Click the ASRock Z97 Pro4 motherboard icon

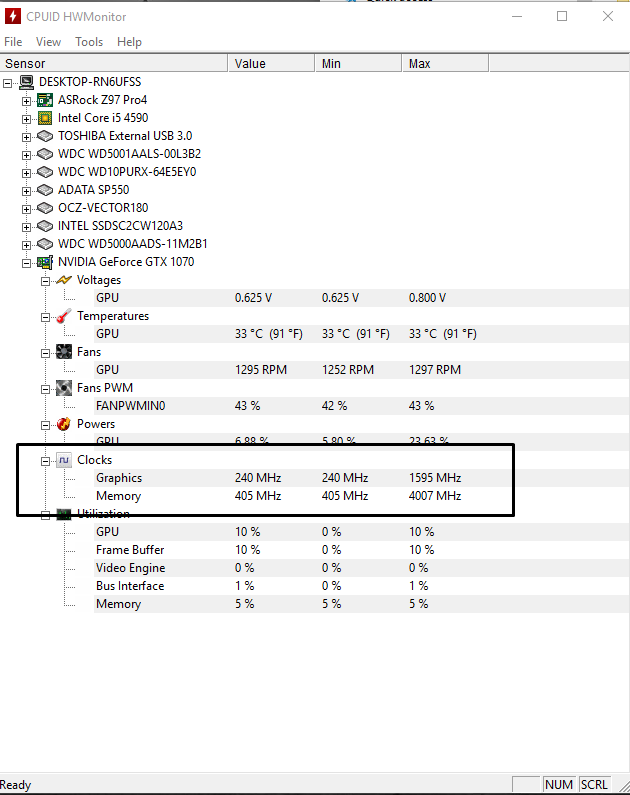coord(45,100)
